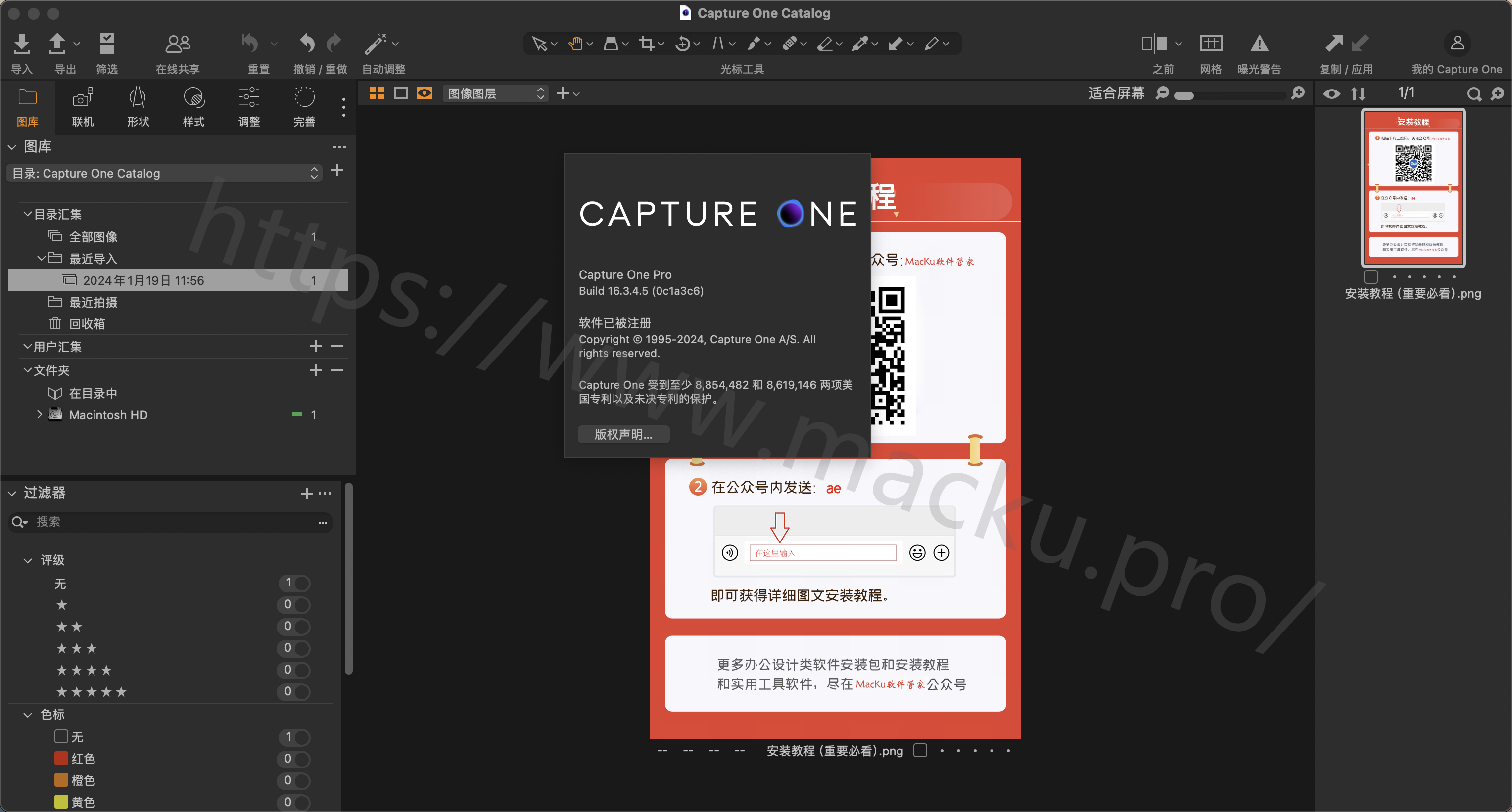
Task: Click the browser search magnifier icon
Action: pos(1473,94)
